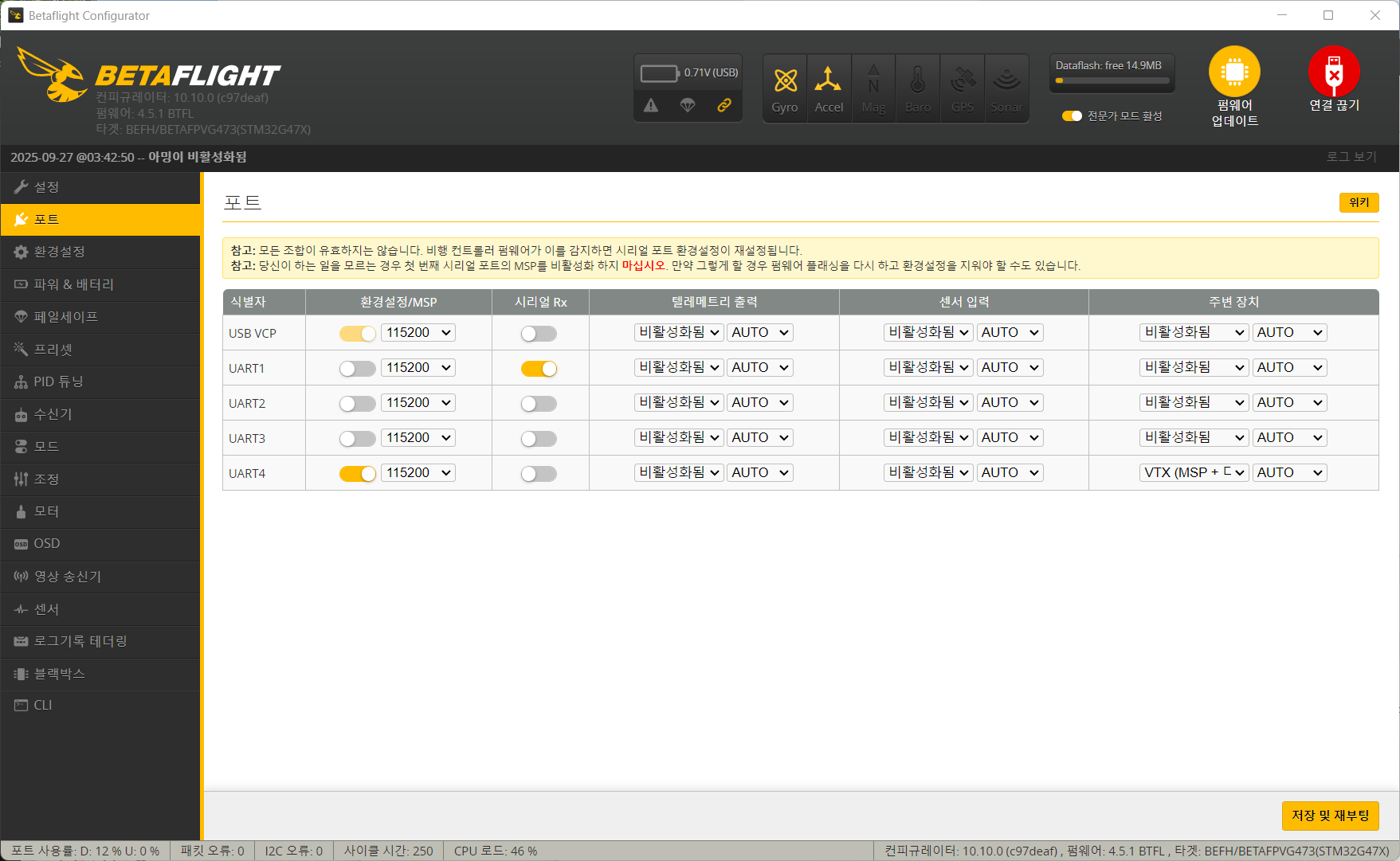Click 저장 및 재부팅 (Save and Reboot) button
The height and width of the screenshot is (861, 1400).
(x=1330, y=816)
